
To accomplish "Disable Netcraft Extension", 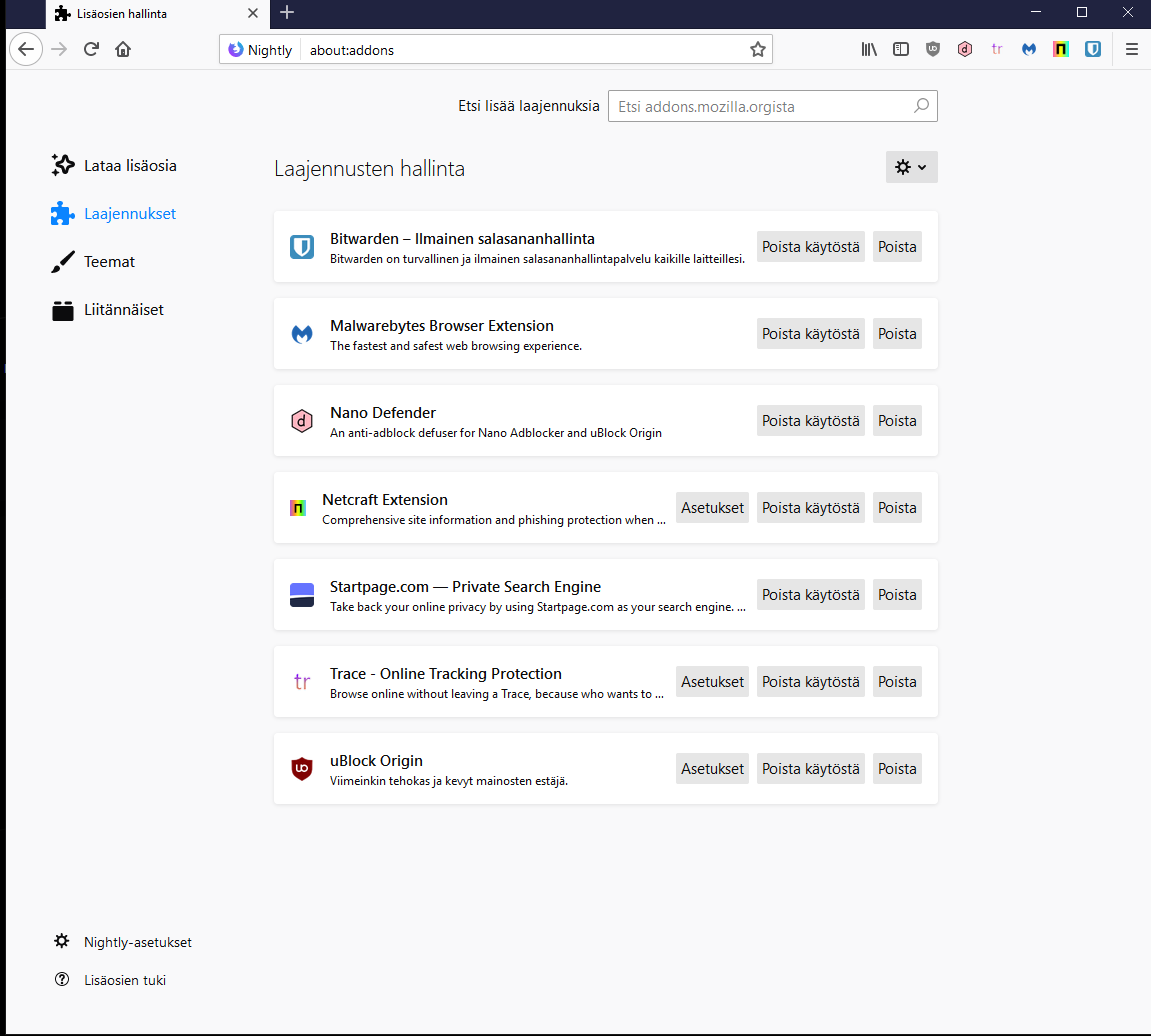I will click(x=810, y=508).
